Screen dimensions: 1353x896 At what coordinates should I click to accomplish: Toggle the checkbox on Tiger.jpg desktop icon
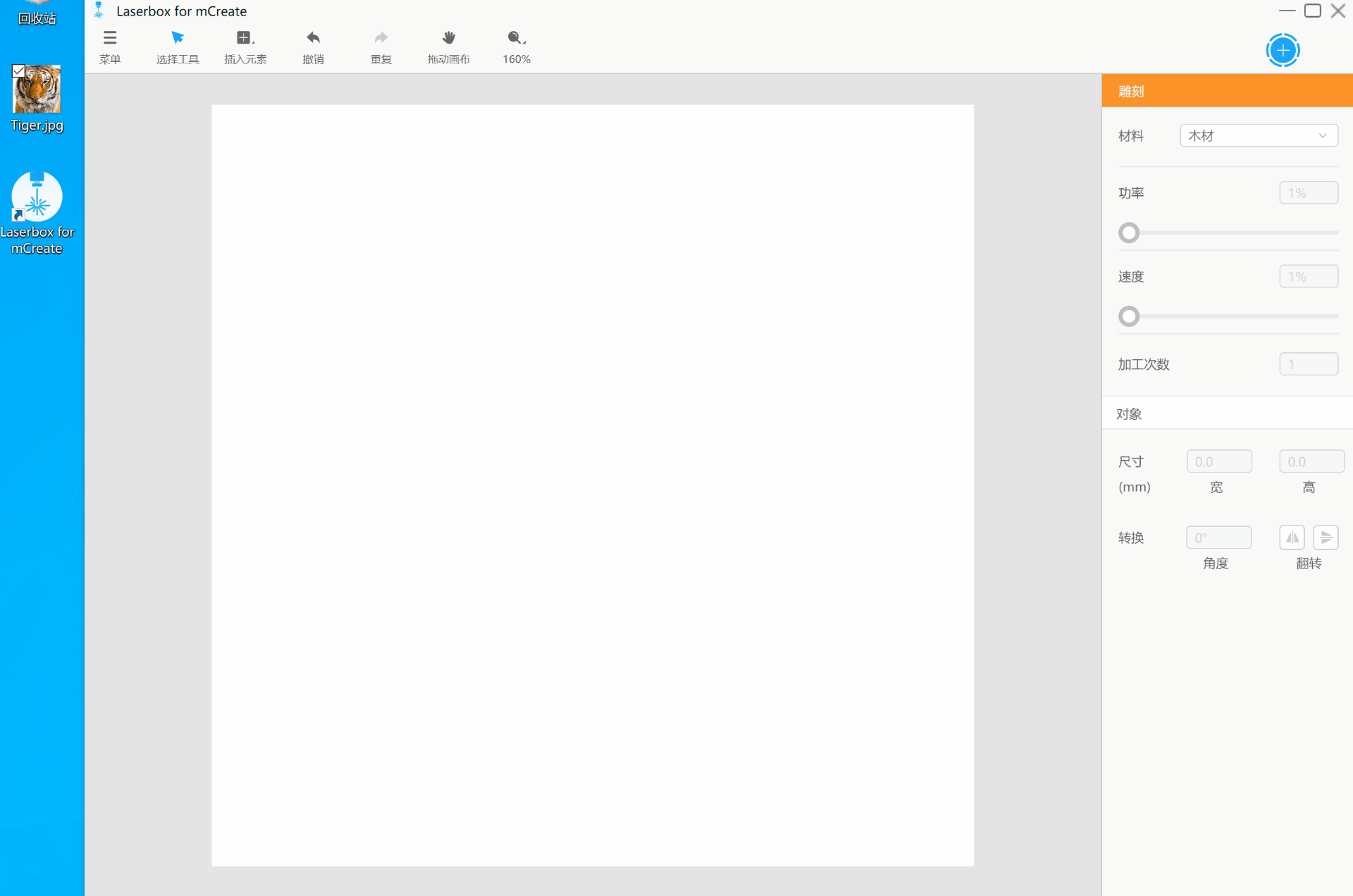tap(19, 70)
